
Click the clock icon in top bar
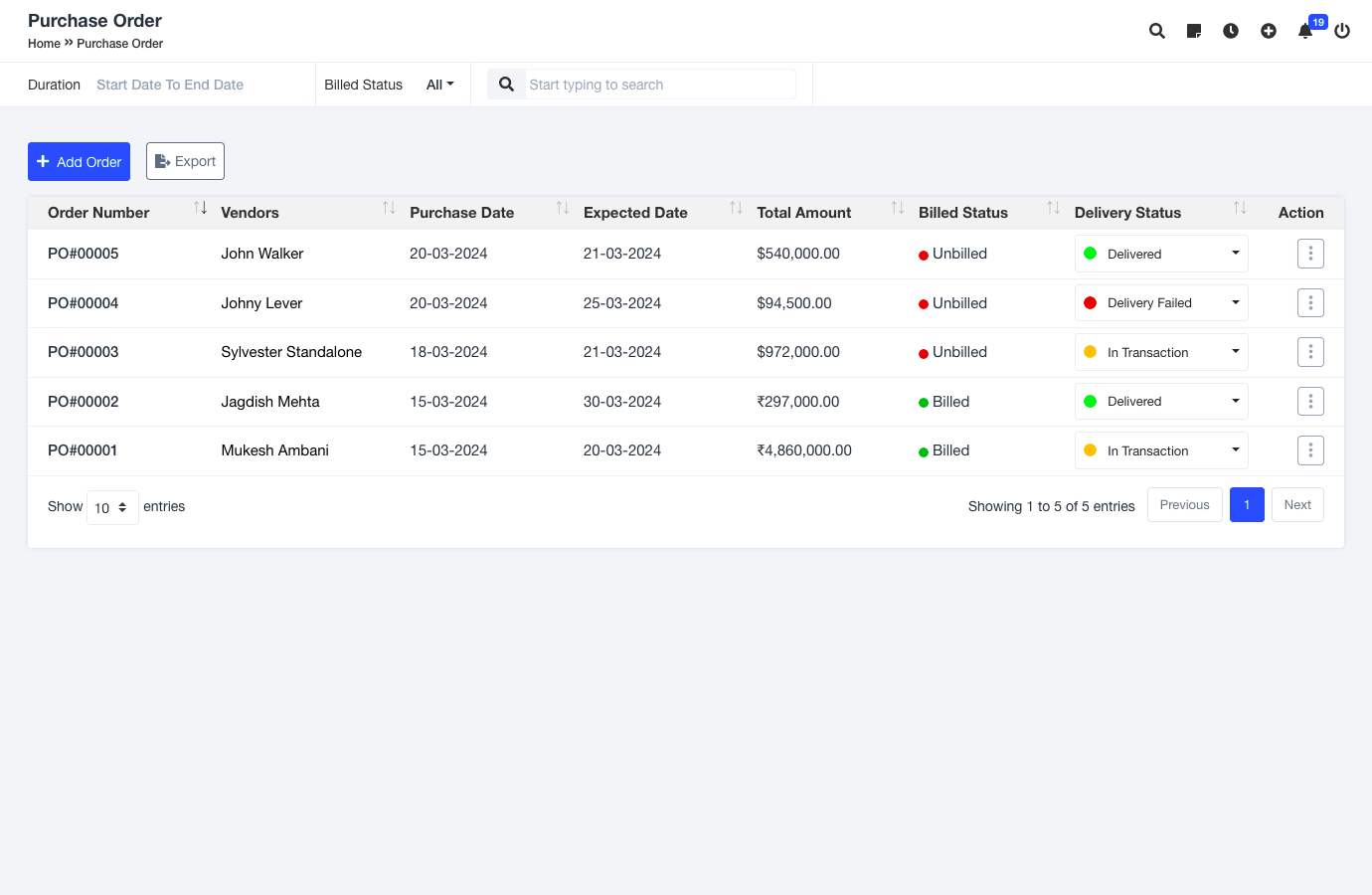pyautogui.click(x=1231, y=31)
